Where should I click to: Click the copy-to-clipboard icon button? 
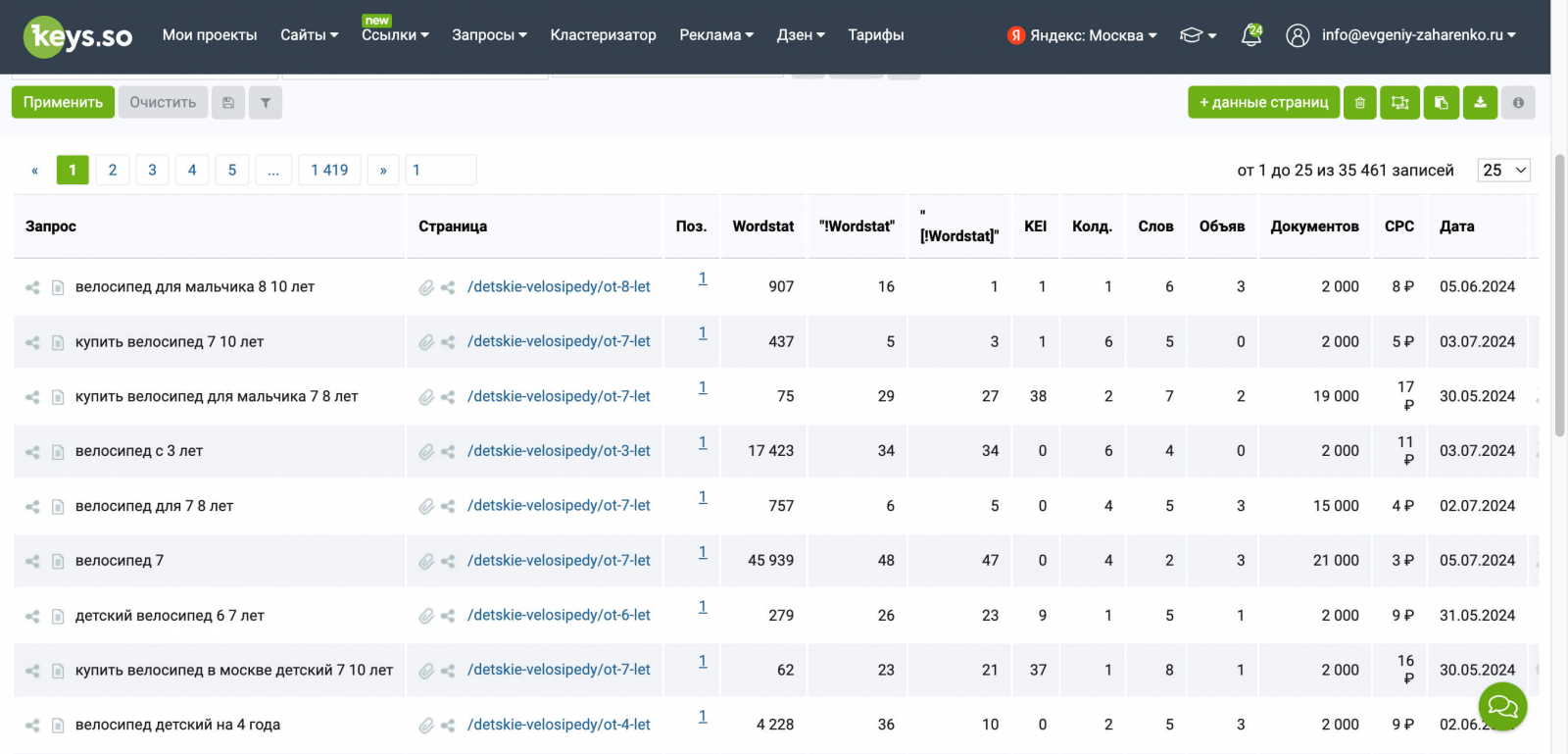(1441, 103)
